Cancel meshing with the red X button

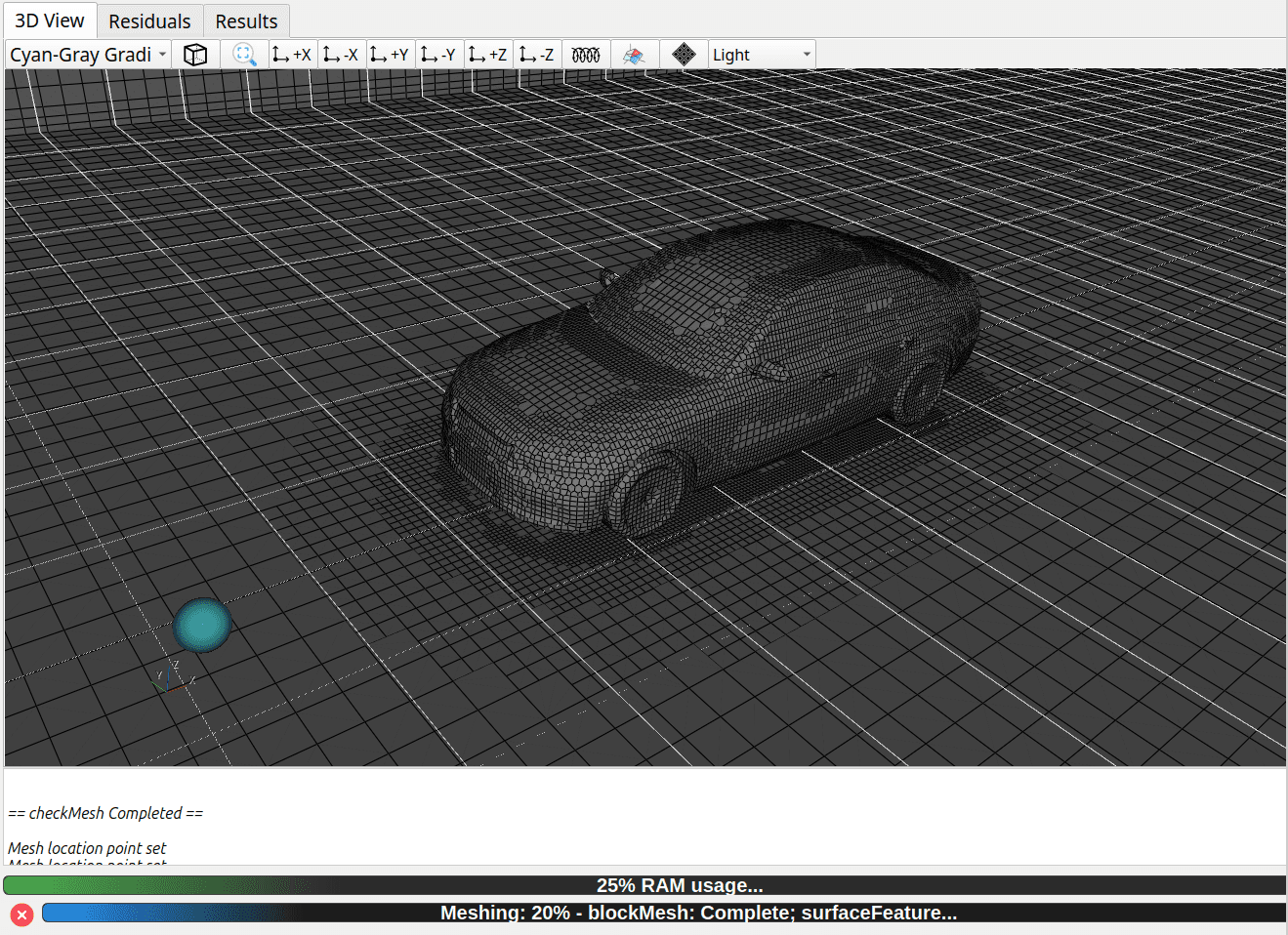[21, 915]
